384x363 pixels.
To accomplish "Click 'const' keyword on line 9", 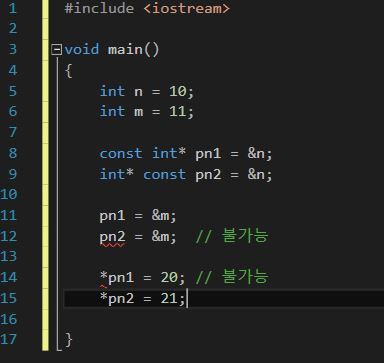I will pyautogui.click(x=165, y=174).
